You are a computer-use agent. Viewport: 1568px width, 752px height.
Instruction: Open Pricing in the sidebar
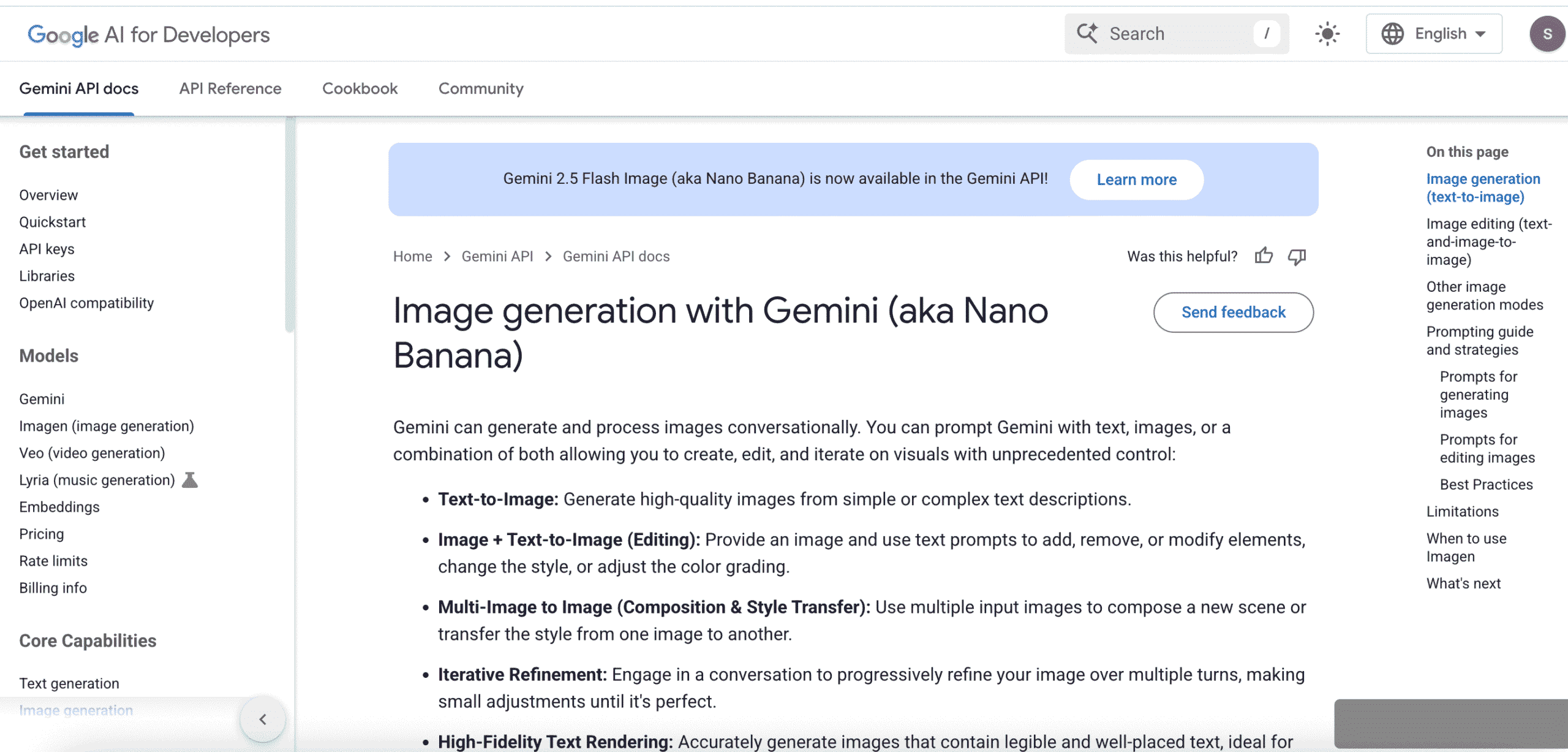(42, 534)
